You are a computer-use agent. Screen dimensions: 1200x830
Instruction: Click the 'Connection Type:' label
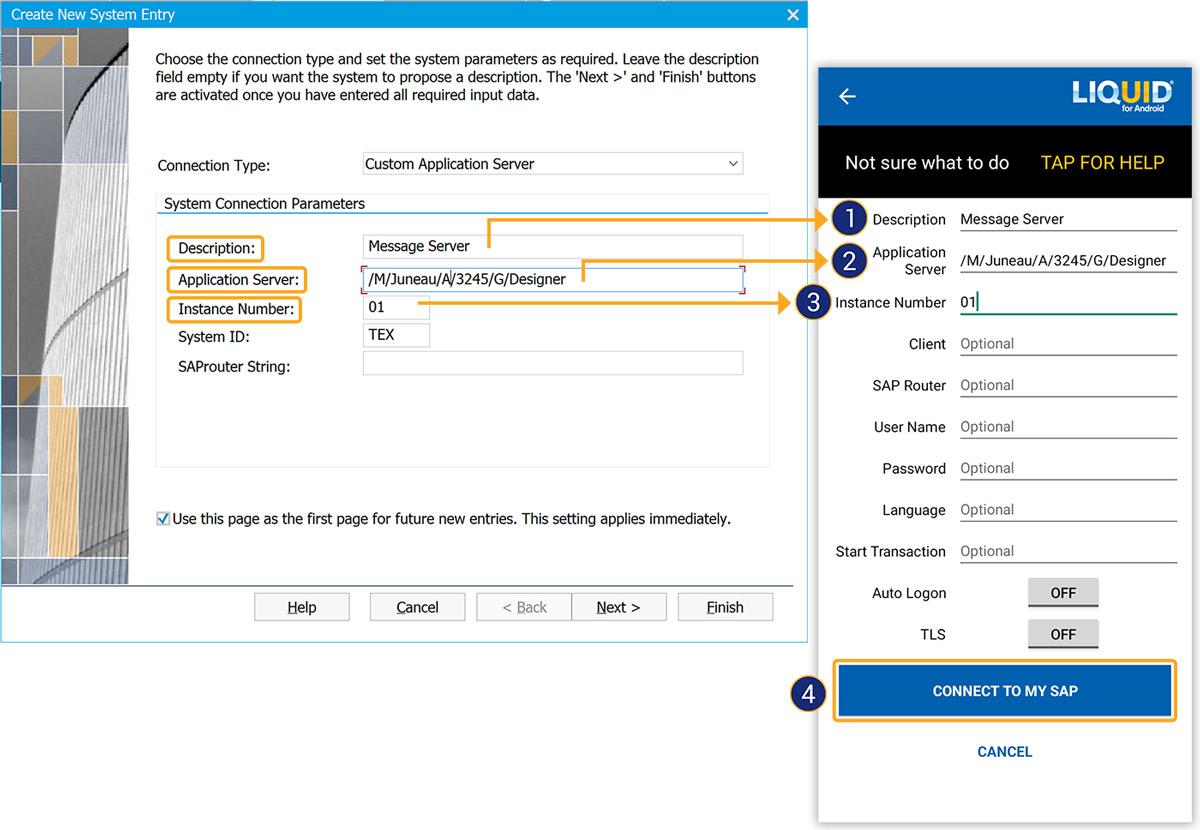click(214, 165)
